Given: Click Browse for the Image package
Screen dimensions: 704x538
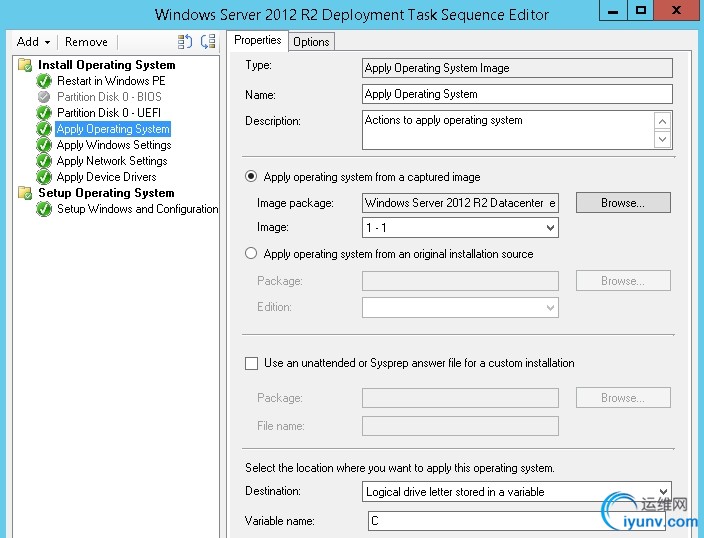Looking at the screenshot, I should click(x=623, y=203).
